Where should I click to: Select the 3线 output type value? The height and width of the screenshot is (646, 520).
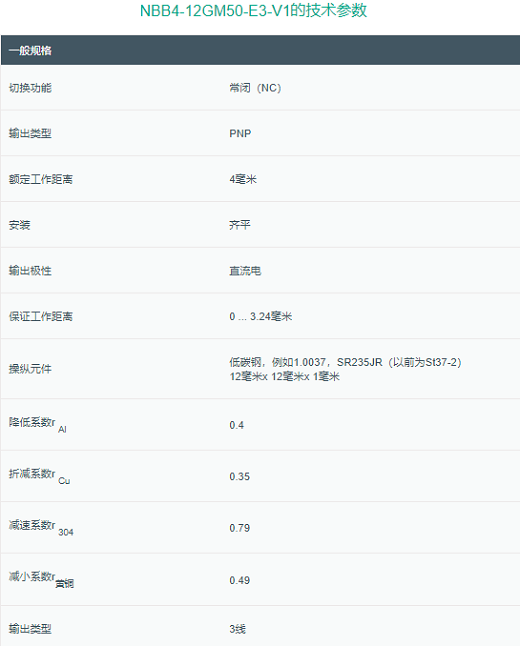click(x=238, y=629)
